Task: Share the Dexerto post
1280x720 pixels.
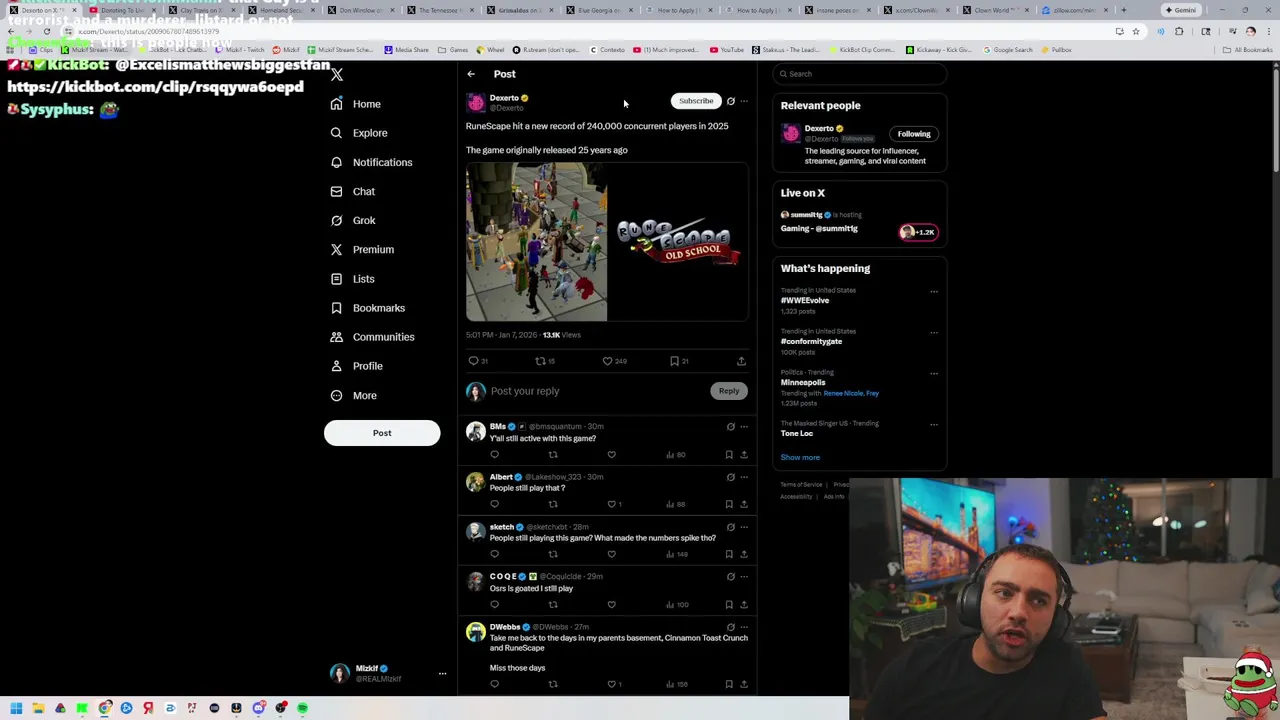Action: 741,361
